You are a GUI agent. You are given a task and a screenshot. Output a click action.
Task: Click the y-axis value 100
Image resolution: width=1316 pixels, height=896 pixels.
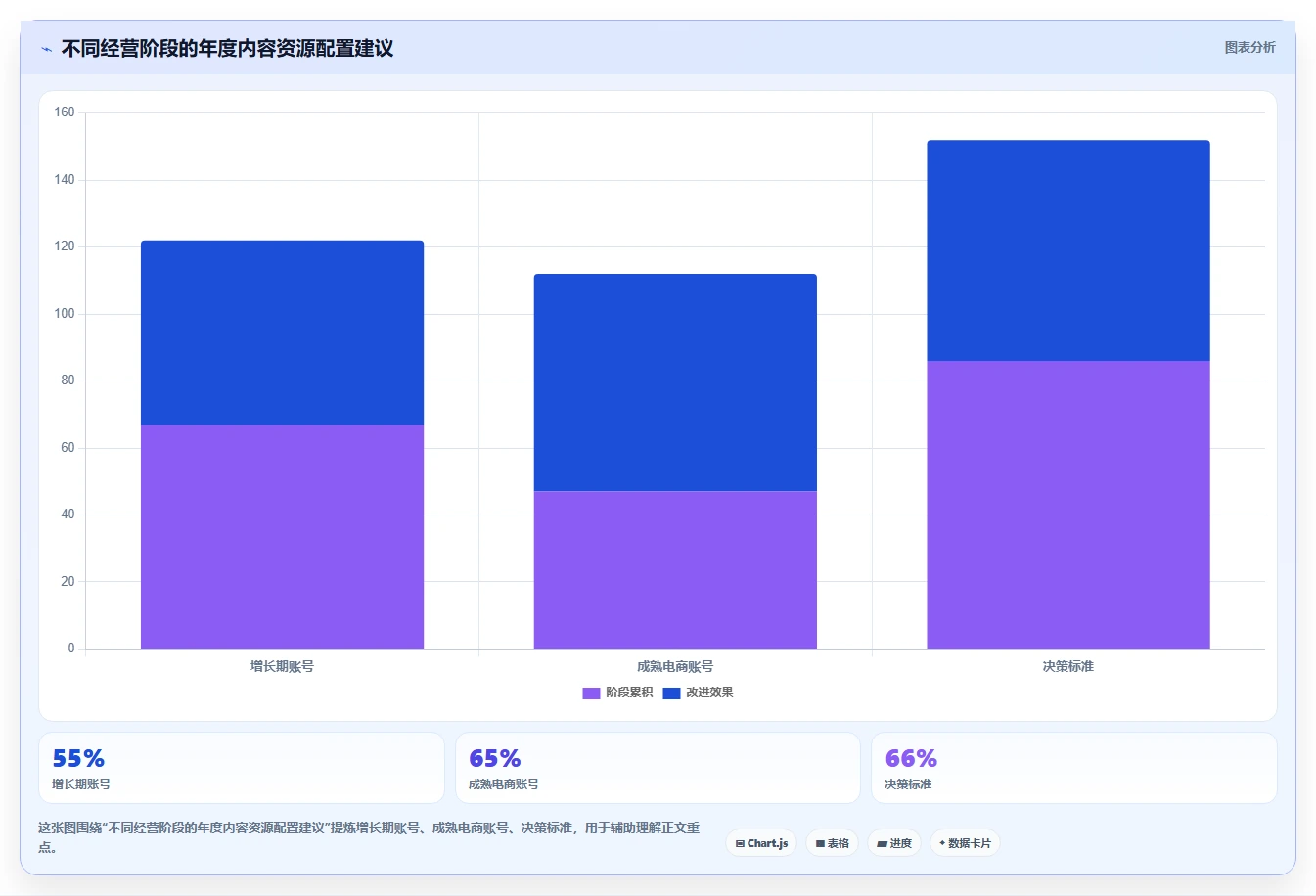click(x=65, y=314)
